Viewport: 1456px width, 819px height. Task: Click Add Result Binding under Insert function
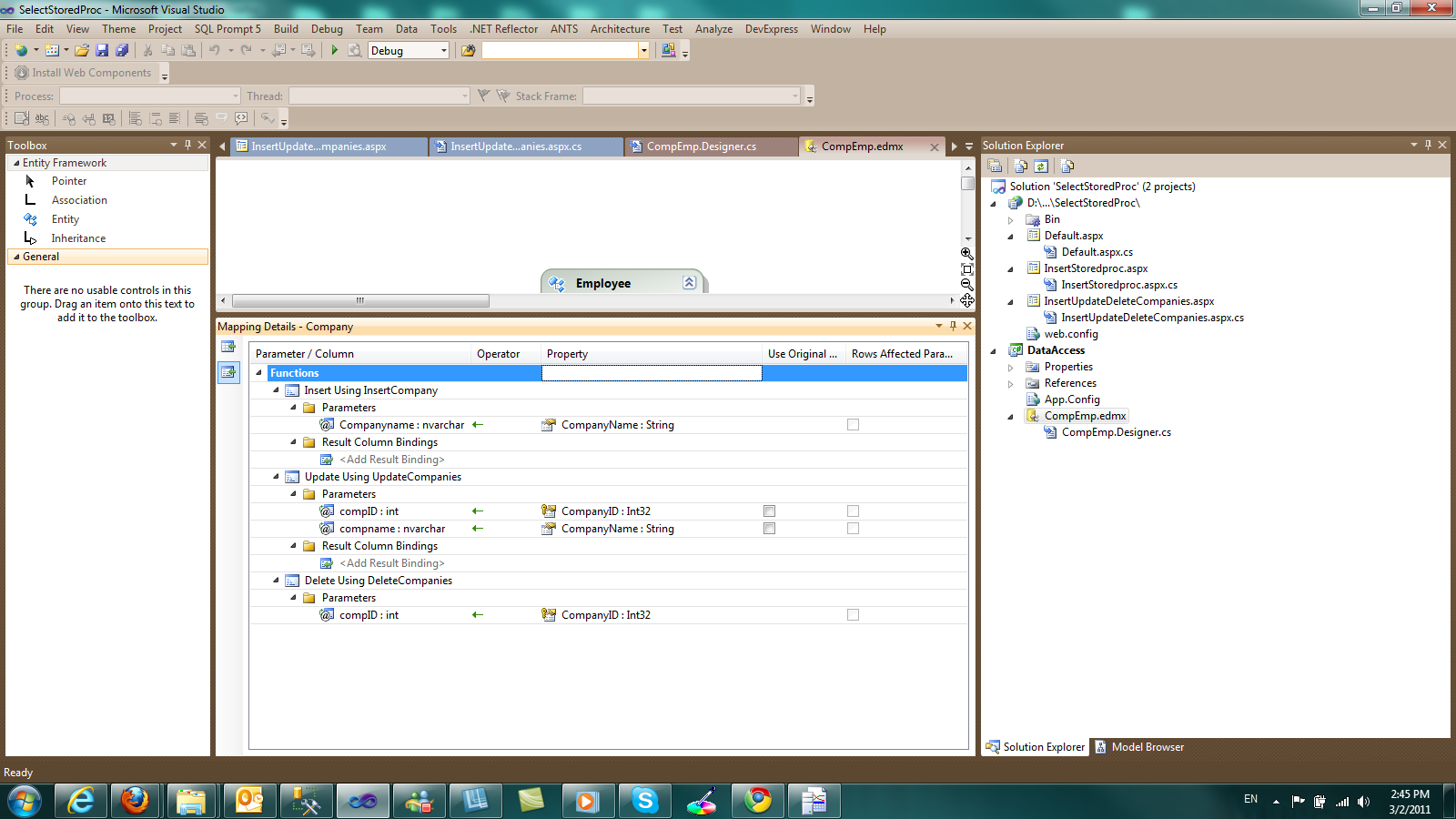[392, 460]
